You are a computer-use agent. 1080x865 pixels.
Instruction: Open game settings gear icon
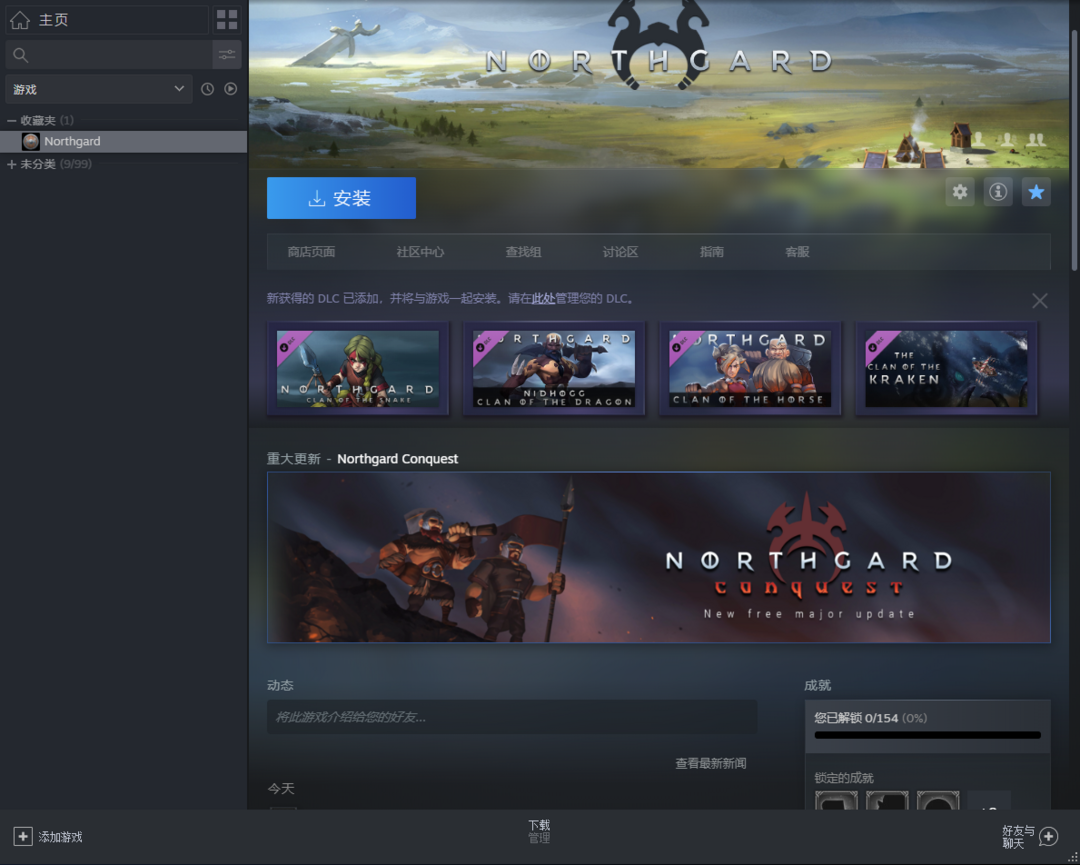[960, 192]
